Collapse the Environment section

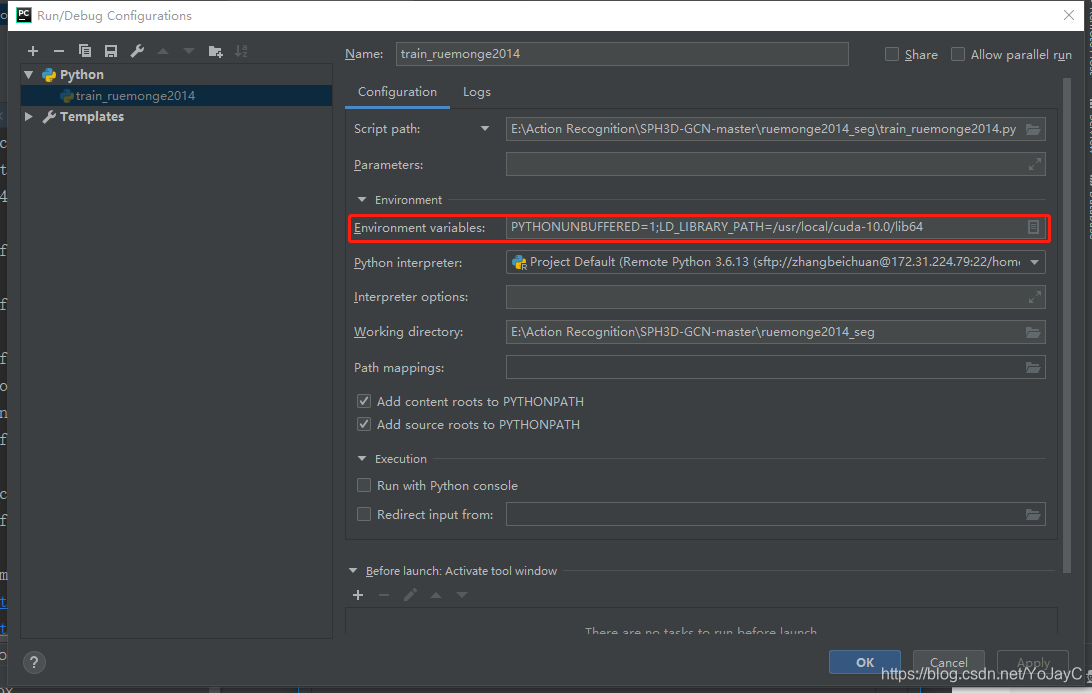[362, 199]
